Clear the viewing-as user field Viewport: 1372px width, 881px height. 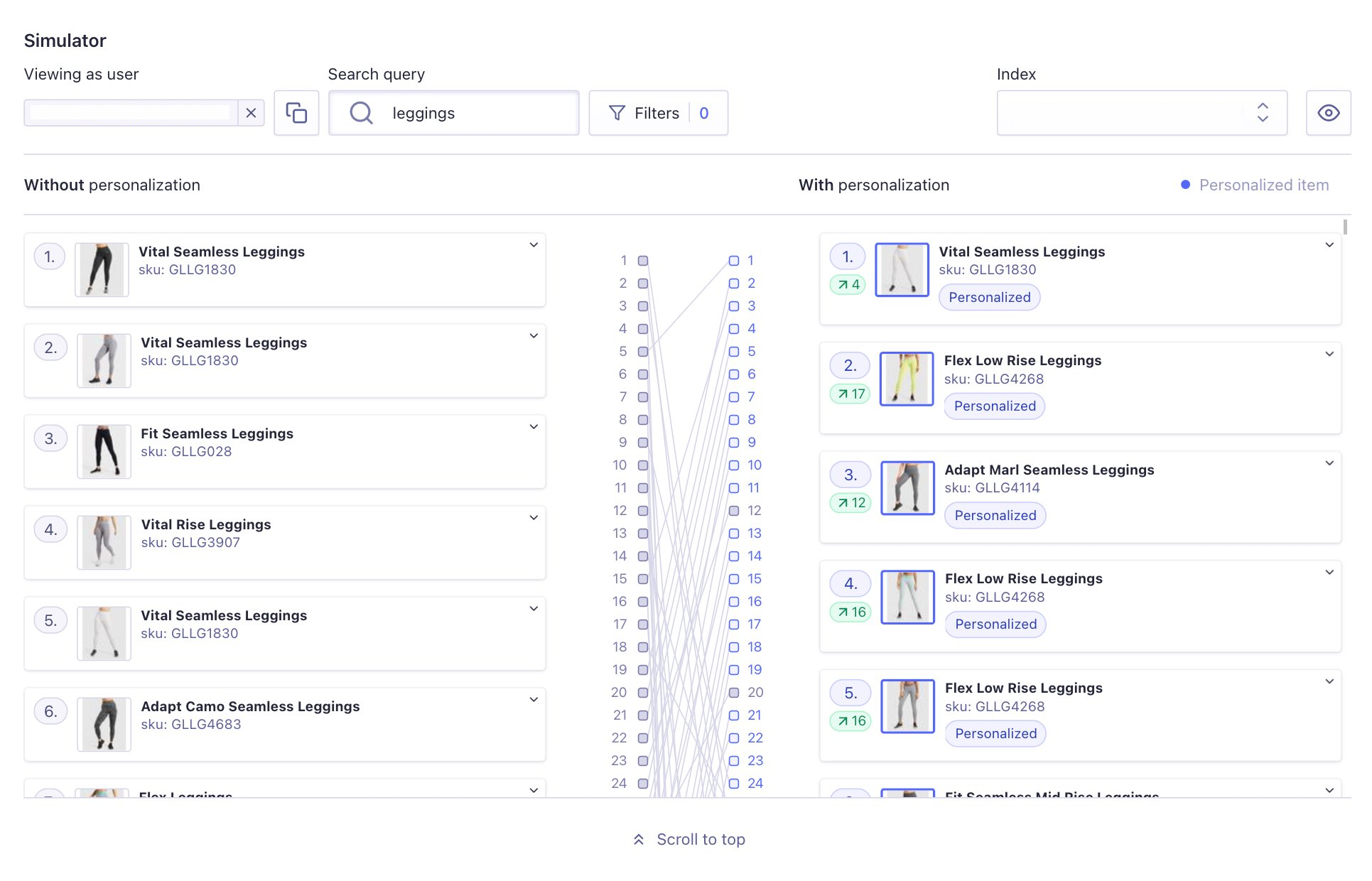[x=251, y=113]
